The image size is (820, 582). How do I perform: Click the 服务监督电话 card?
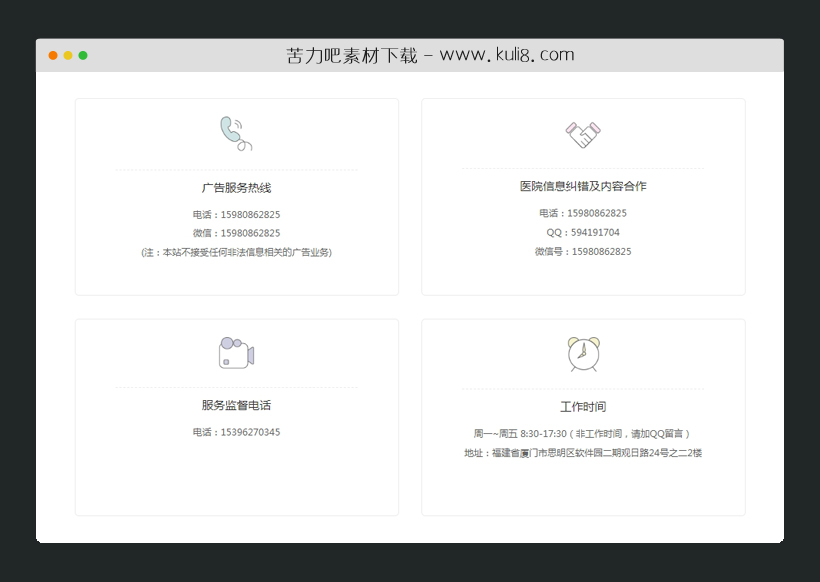[x=235, y=405]
